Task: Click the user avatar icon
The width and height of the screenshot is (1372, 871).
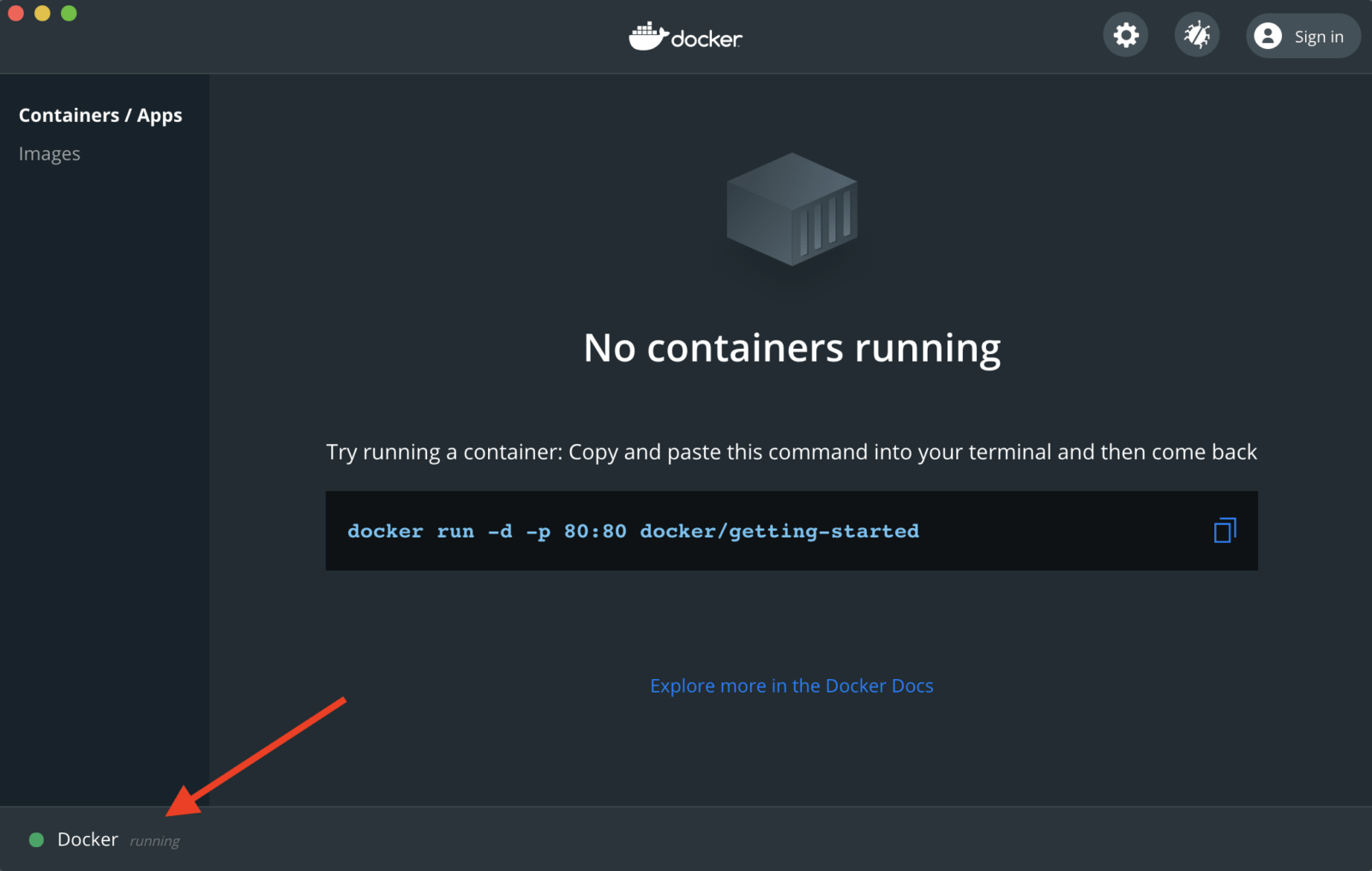Action: tap(1267, 36)
